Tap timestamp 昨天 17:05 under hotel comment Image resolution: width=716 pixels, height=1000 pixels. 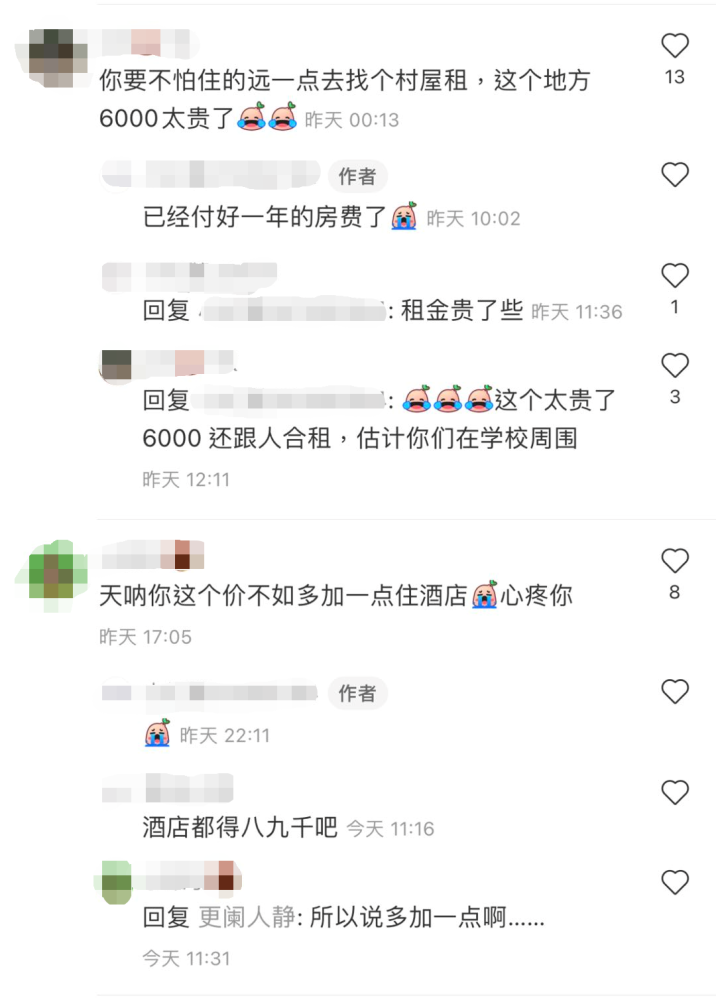click(145, 637)
